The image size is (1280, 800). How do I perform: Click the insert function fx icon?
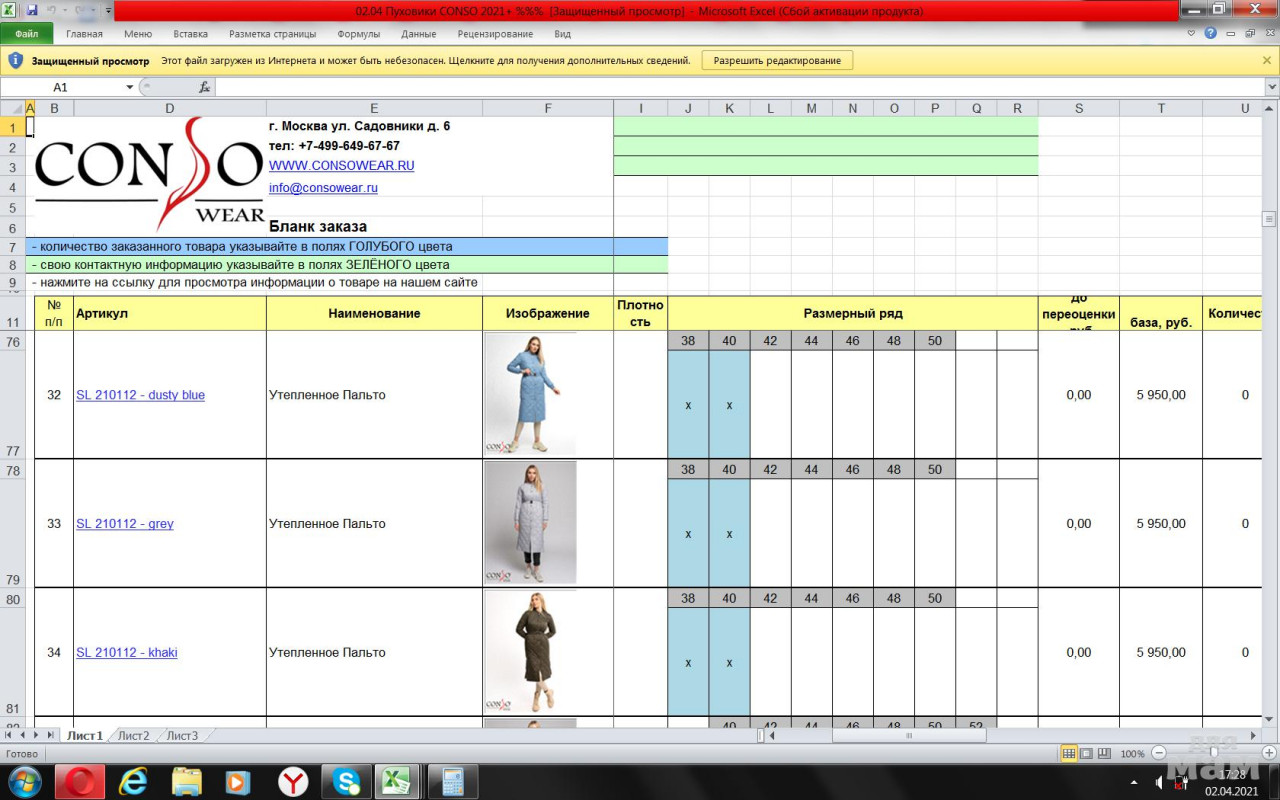[x=204, y=87]
